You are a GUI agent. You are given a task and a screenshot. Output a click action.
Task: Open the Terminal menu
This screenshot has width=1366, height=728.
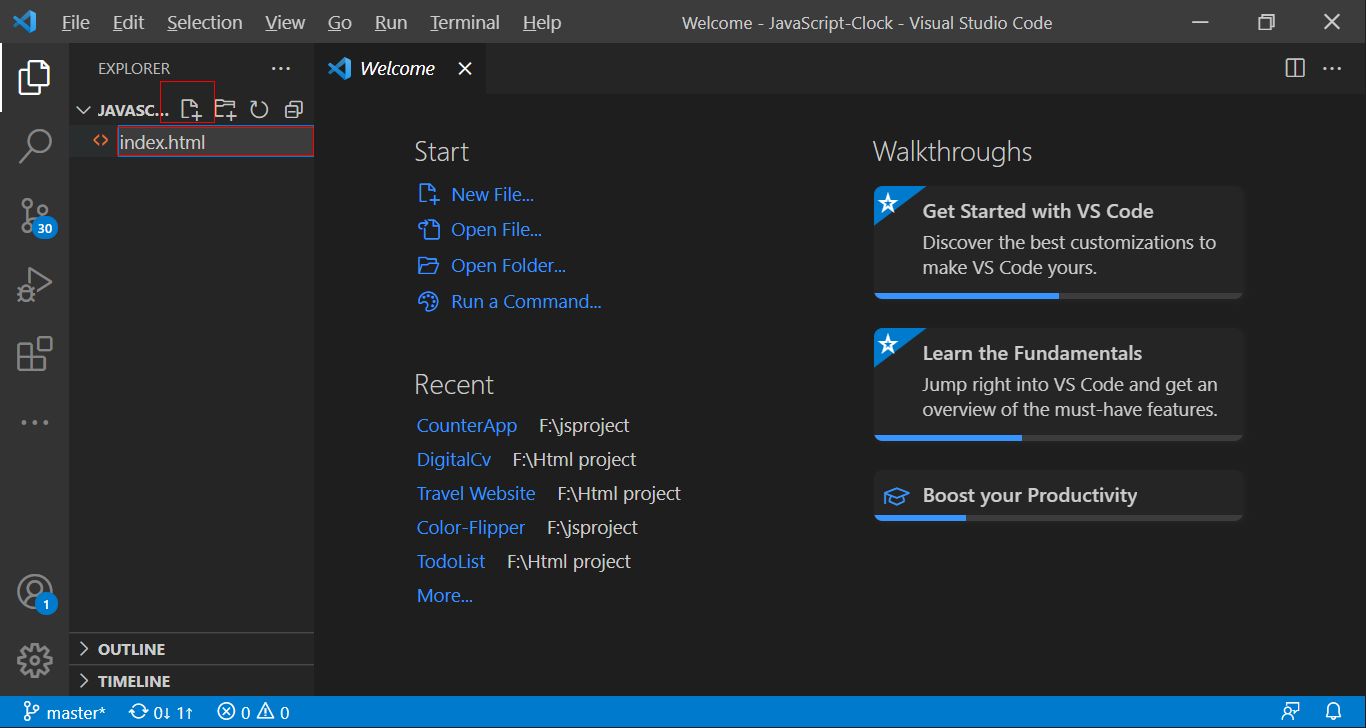467,22
